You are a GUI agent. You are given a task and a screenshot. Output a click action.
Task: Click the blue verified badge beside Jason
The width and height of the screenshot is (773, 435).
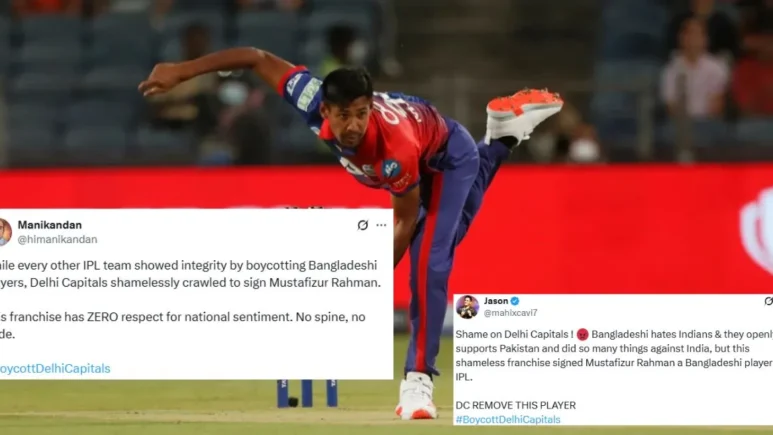[x=515, y=301]
